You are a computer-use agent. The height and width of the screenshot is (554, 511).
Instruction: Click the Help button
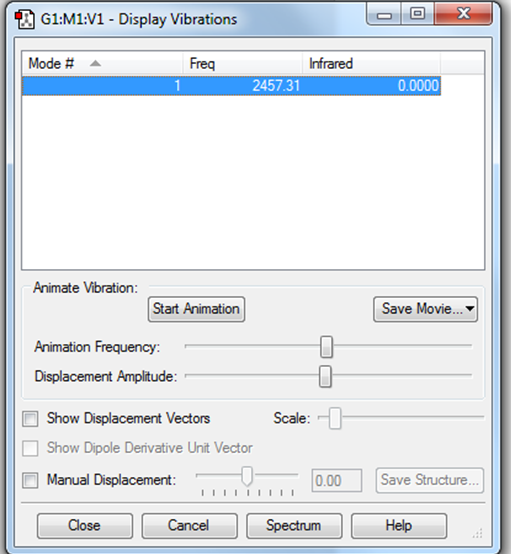399,526
